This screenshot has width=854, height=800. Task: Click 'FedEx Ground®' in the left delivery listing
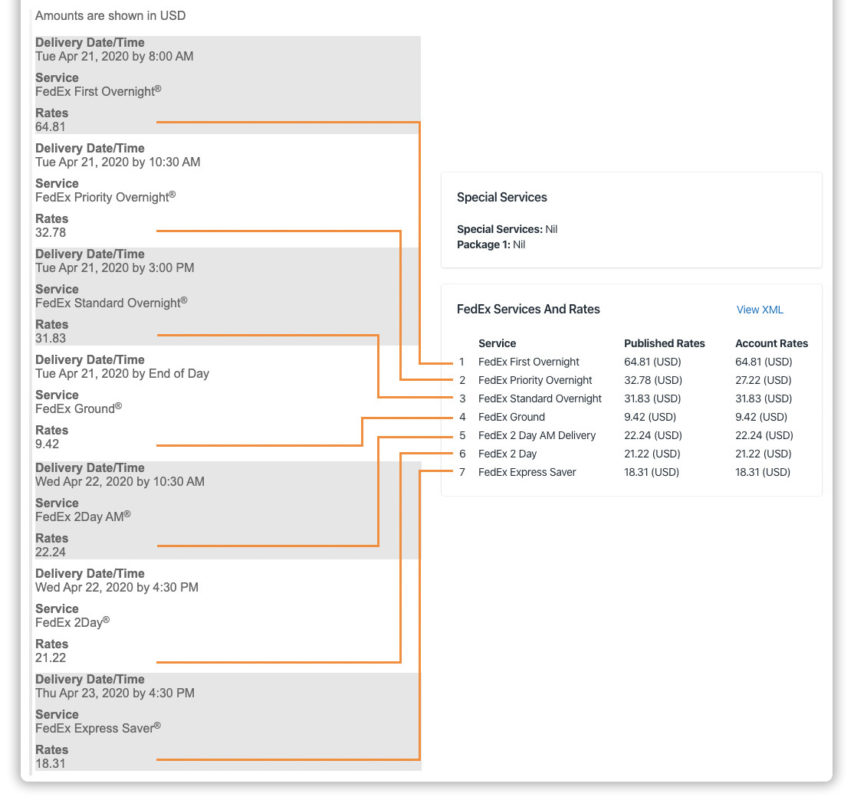pyautogui.click(x=78, y=408)
